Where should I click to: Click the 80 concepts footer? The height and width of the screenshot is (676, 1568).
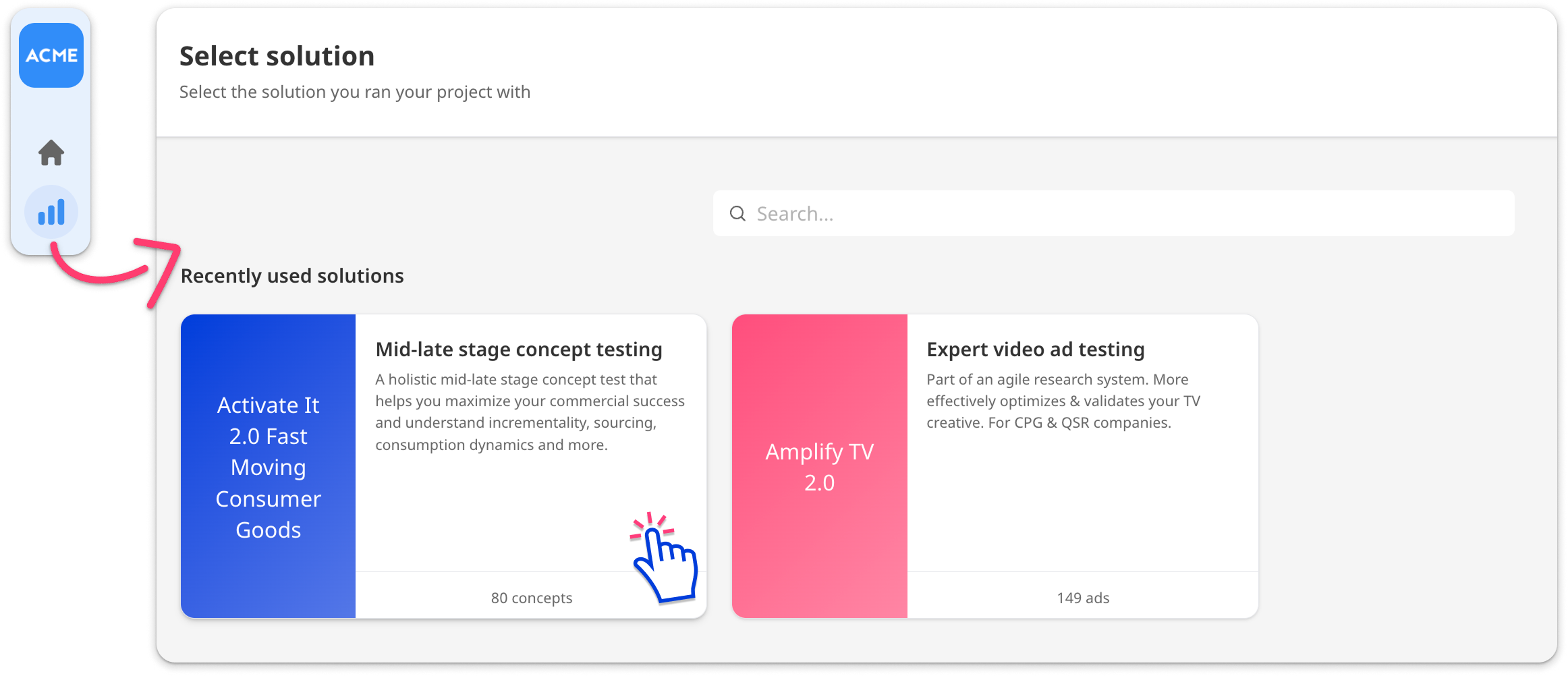531,598
